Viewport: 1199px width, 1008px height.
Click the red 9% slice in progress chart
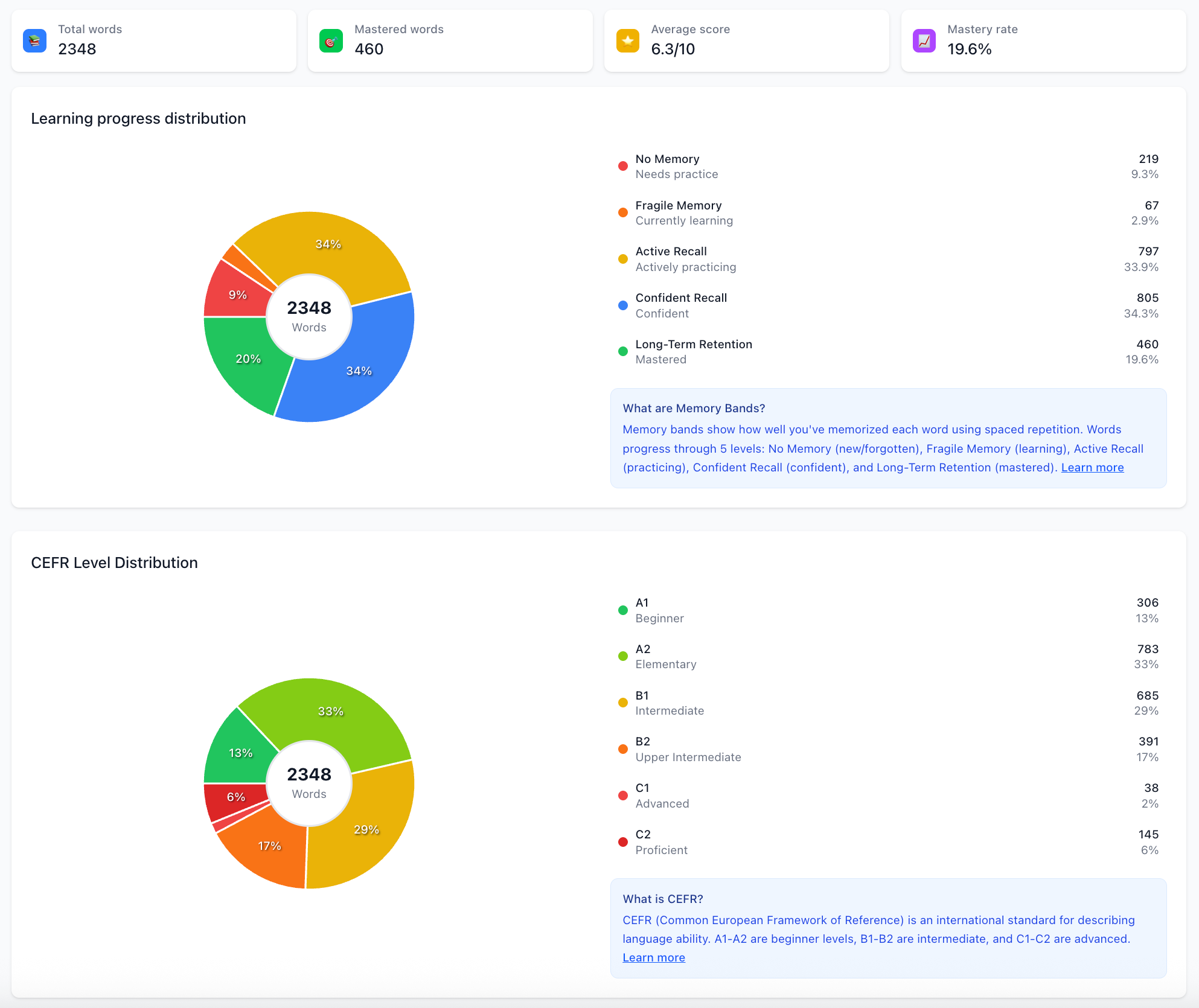pyautogui.click(x=237, y=295)
